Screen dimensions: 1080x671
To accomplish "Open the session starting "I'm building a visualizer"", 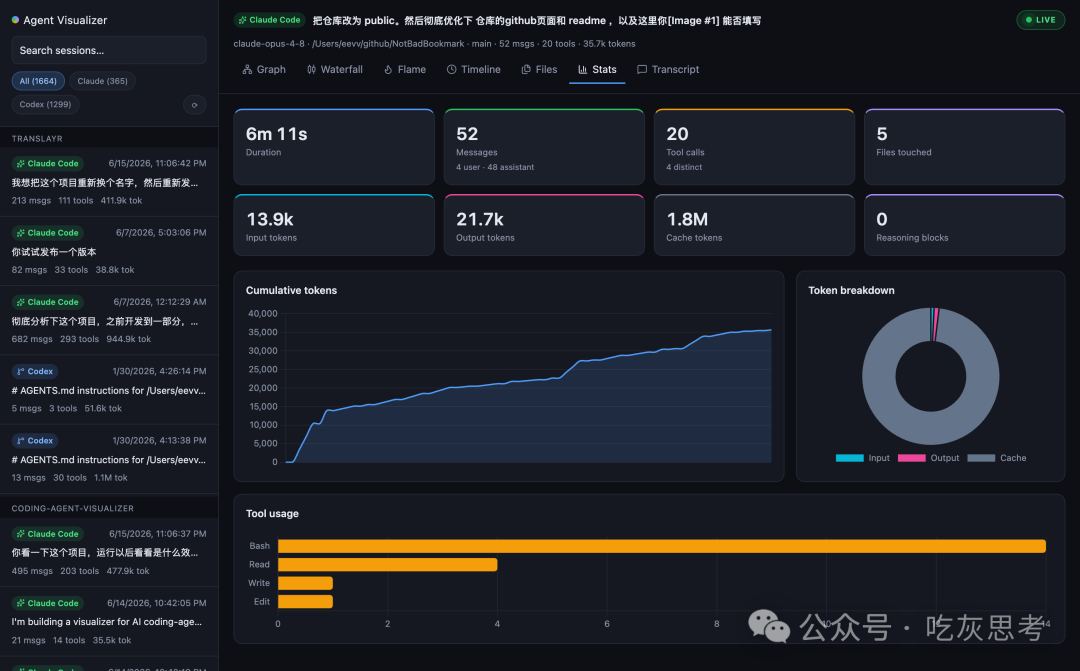I will (x=109, y=621).
